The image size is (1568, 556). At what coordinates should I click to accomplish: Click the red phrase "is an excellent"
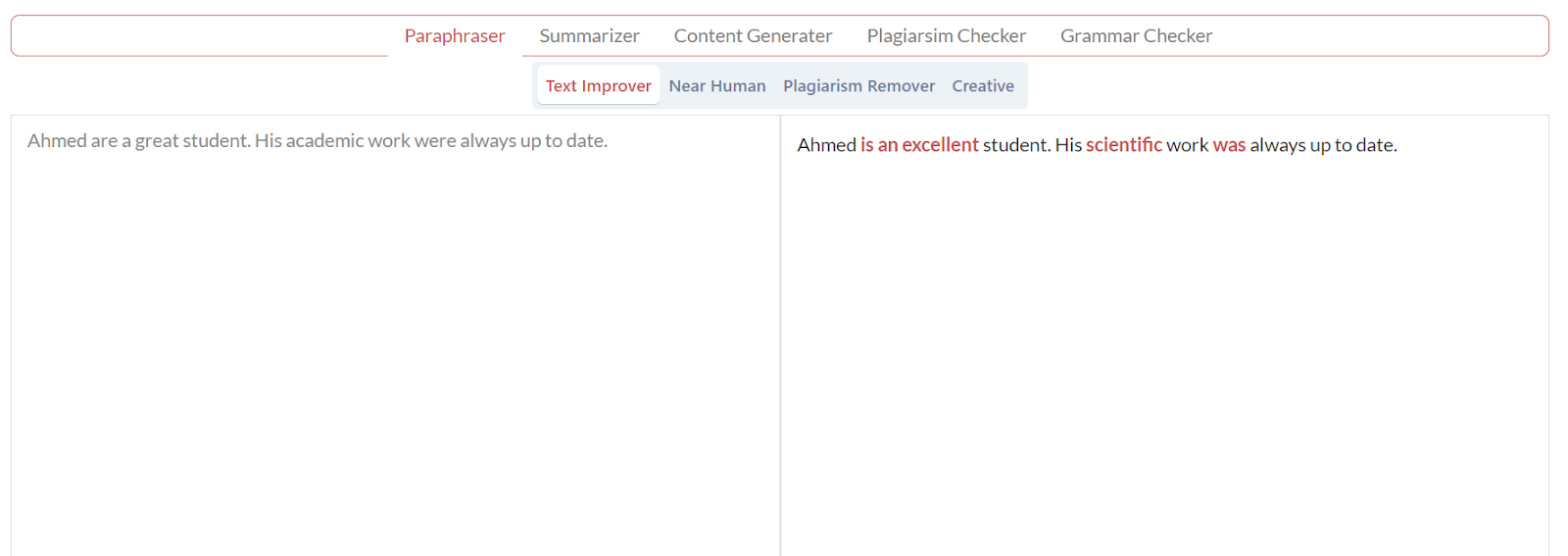coord(919,145)
